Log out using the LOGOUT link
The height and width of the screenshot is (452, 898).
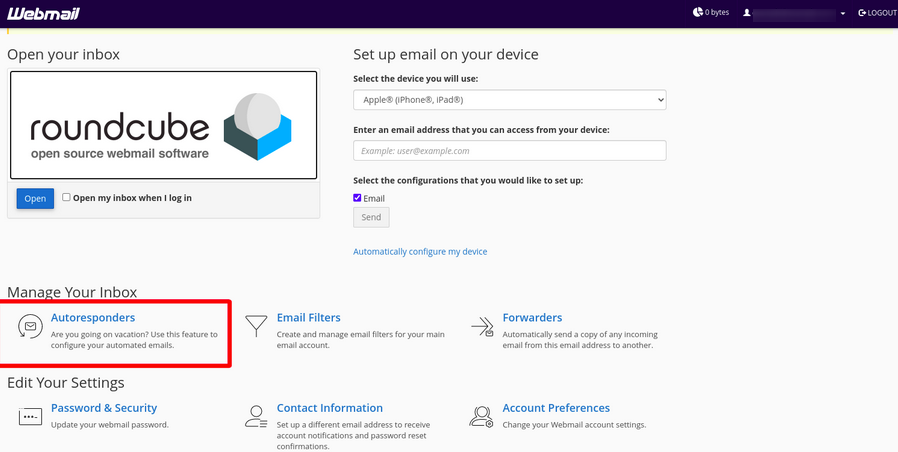(877, 13)
